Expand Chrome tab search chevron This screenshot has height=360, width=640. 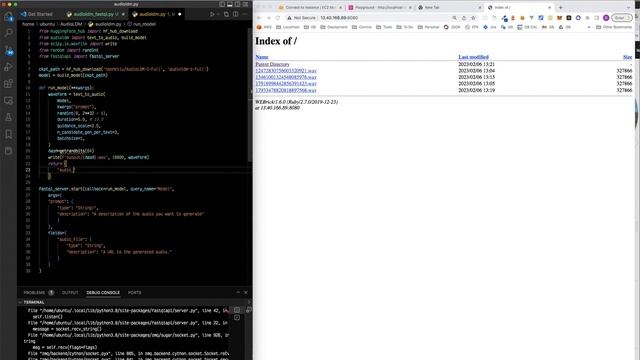628,7
